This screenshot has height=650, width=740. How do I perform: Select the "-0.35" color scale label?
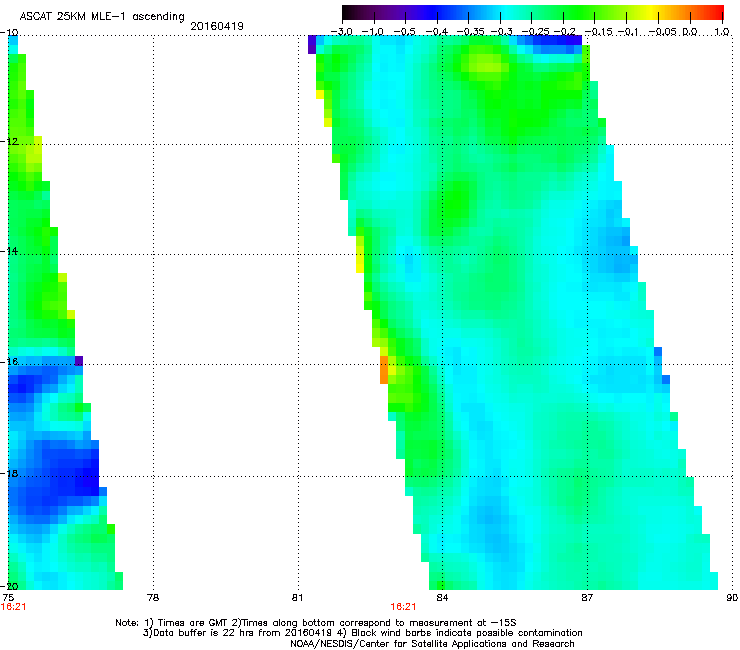(x=471, y=32)
